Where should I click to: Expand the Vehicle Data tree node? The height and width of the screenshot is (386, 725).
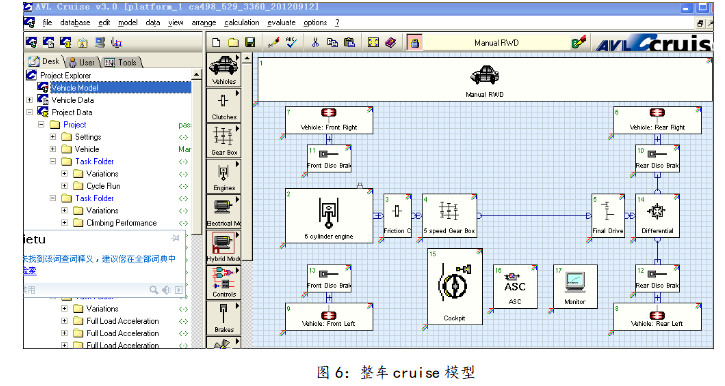(30, 100)
